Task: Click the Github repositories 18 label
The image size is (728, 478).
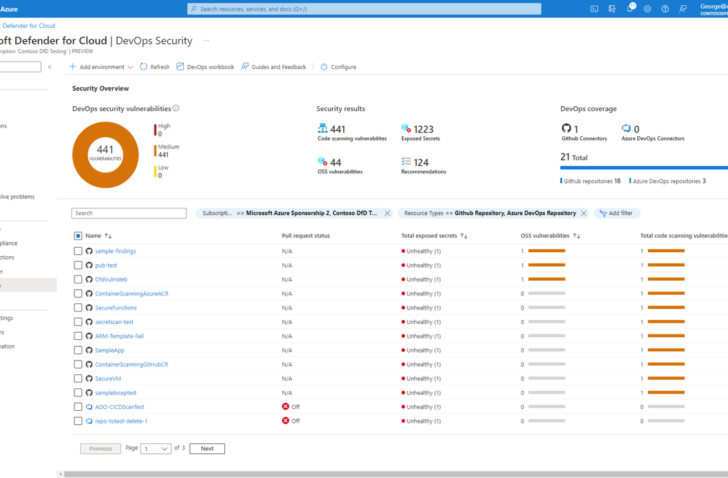Action: (x=591, y=181)
